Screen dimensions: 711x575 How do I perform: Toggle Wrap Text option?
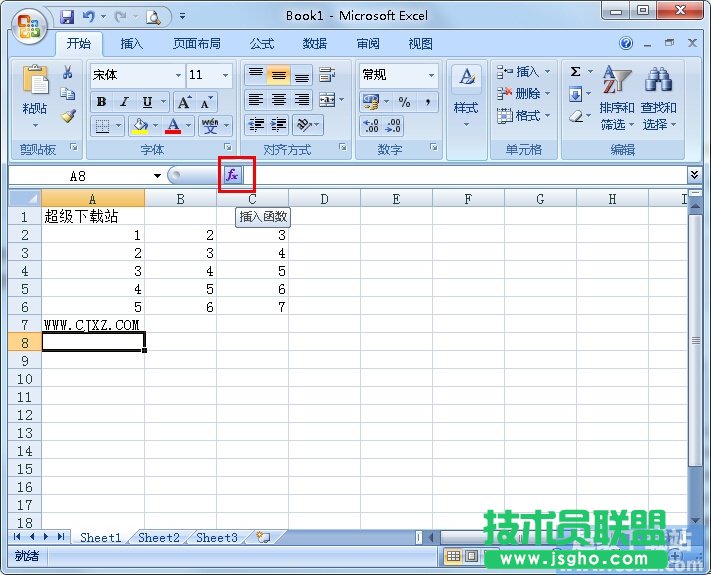click(327, 74)
